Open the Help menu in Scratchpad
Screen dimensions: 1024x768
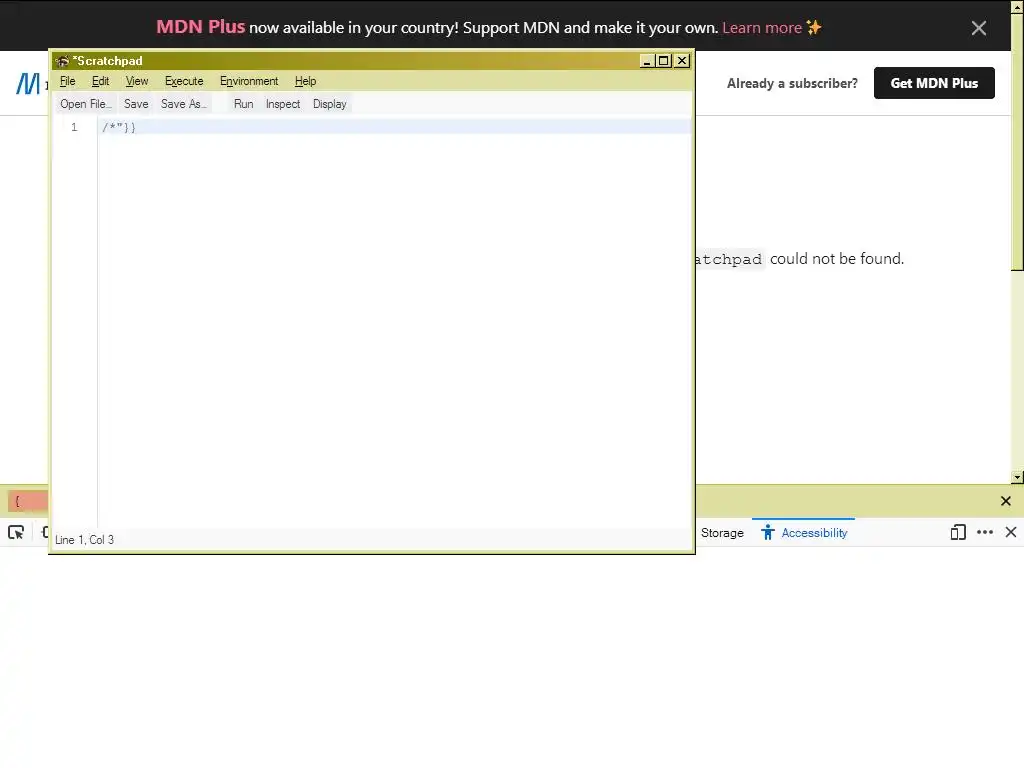point(305,81)
